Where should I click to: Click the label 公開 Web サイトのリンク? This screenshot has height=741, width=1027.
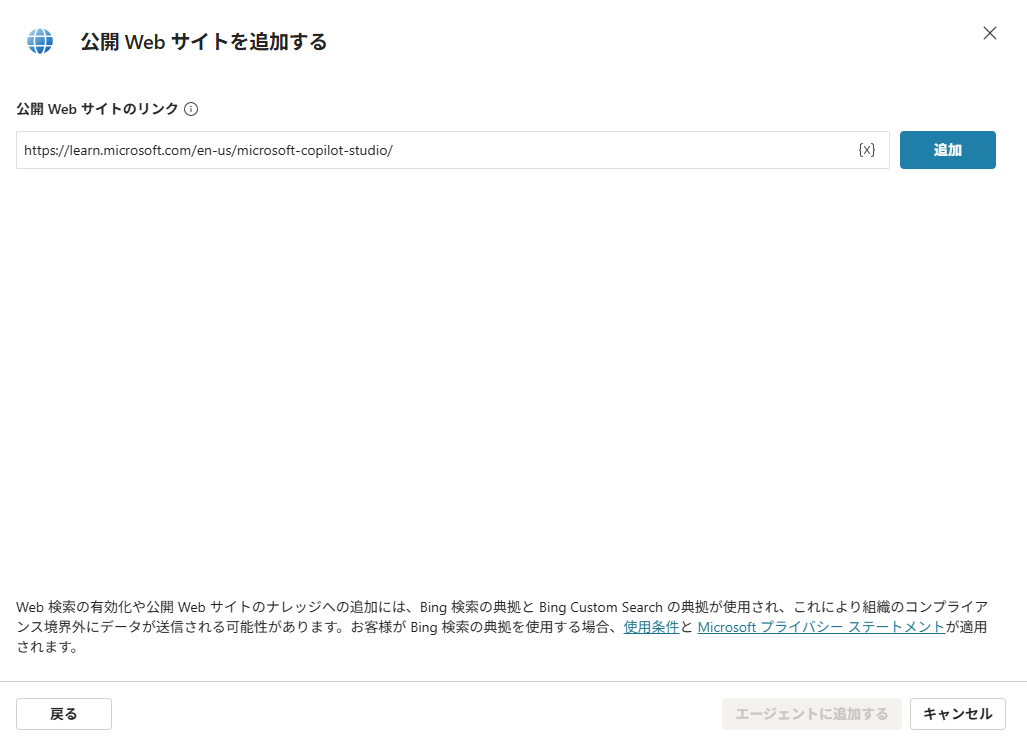click(x=98, y=109)
